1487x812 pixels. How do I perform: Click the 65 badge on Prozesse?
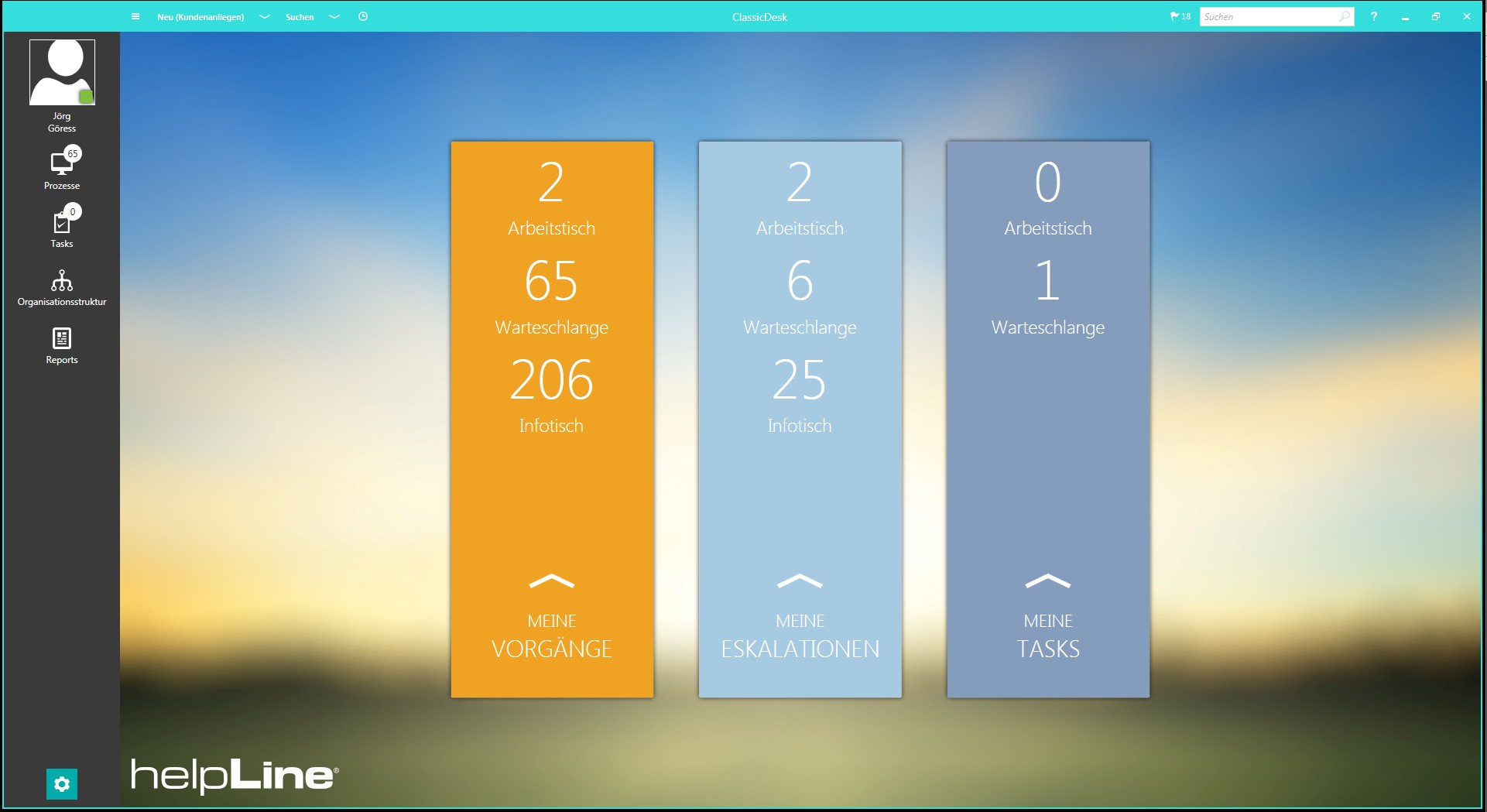[73, 153]
